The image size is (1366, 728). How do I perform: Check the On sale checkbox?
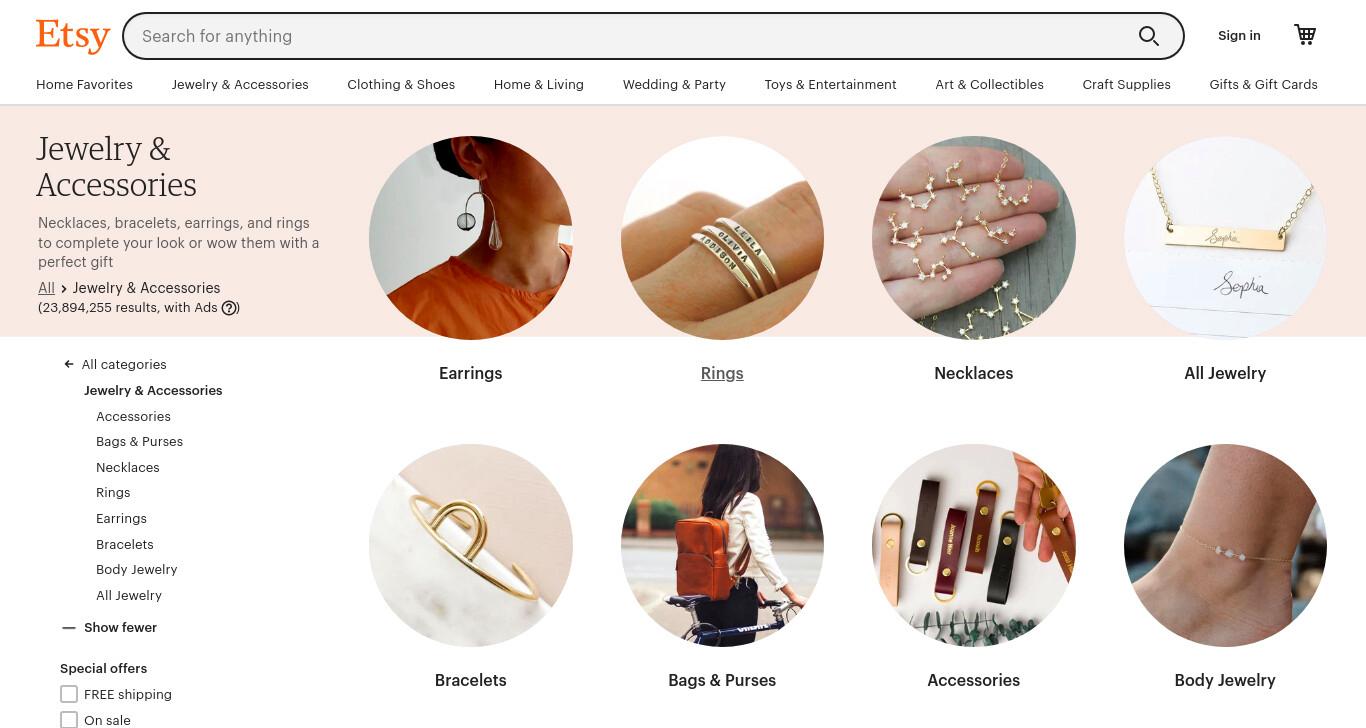(69, 720)
